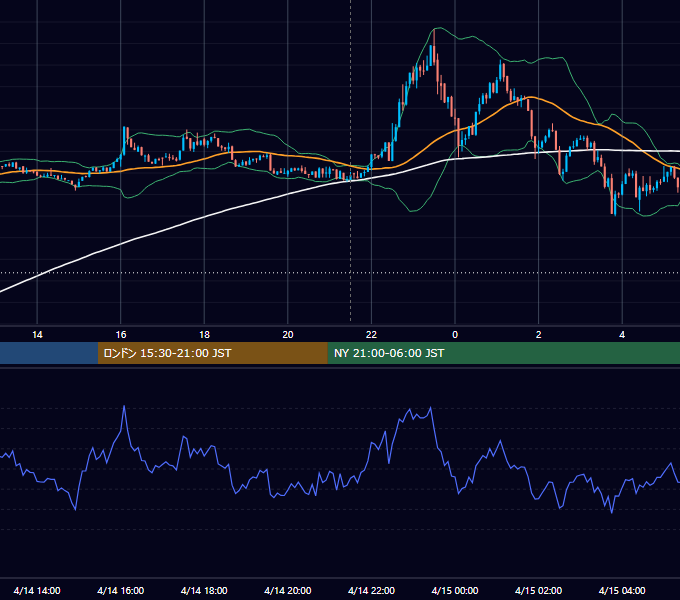Select the ロンドン 15:30-21:00 JST session bar
The width and height of the screenshot is (680, 600).
coord(212,353)
